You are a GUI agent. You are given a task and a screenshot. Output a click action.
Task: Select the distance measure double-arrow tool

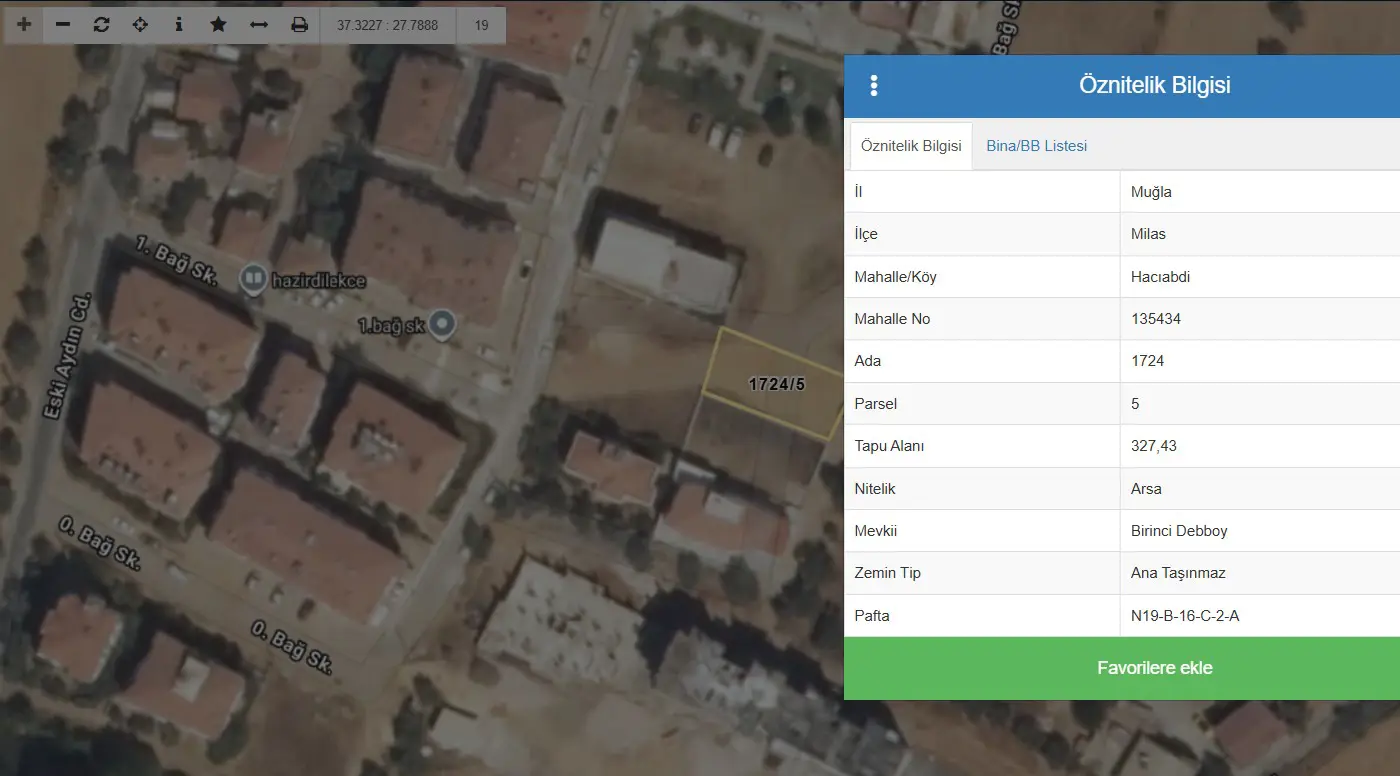tap(259, 25)
